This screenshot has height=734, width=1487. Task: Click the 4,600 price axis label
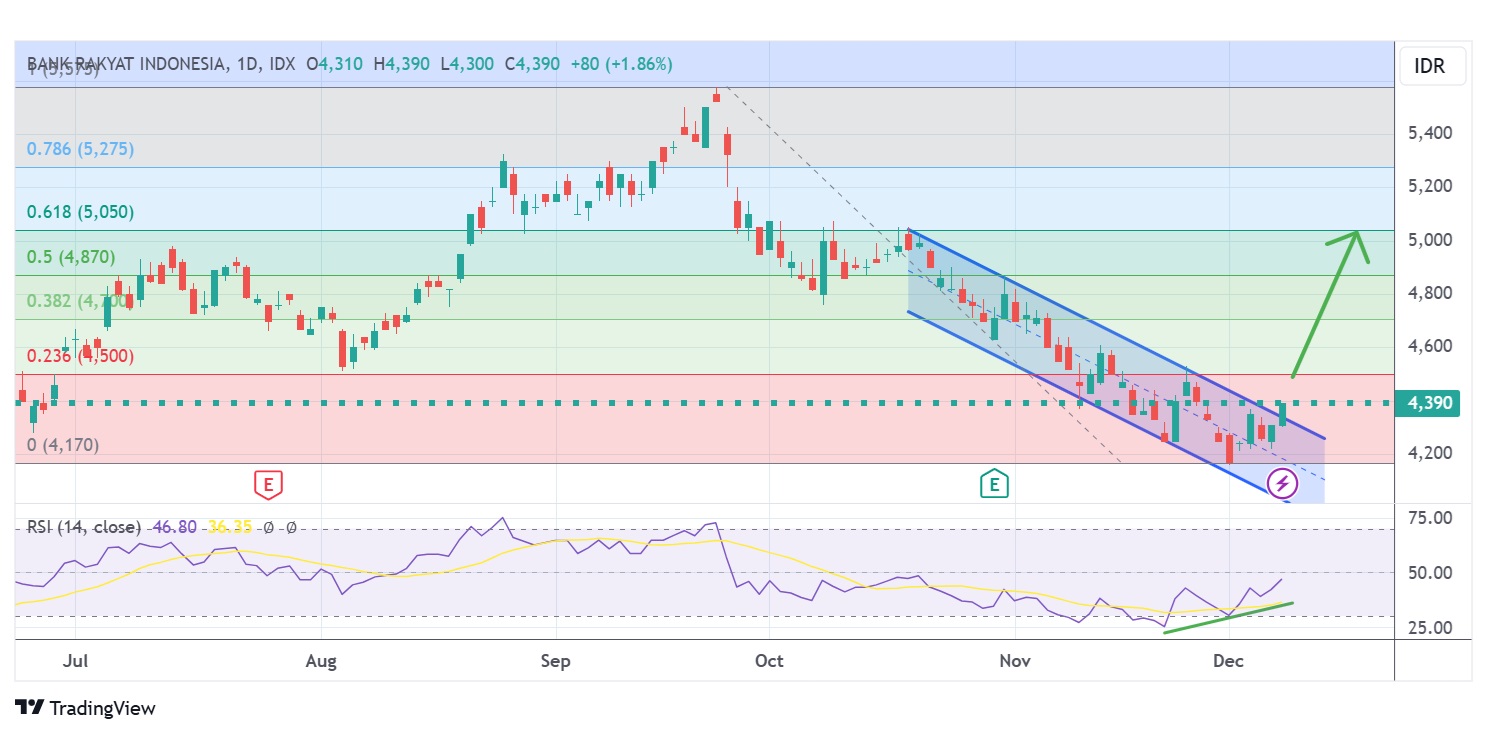(1430, 346)
